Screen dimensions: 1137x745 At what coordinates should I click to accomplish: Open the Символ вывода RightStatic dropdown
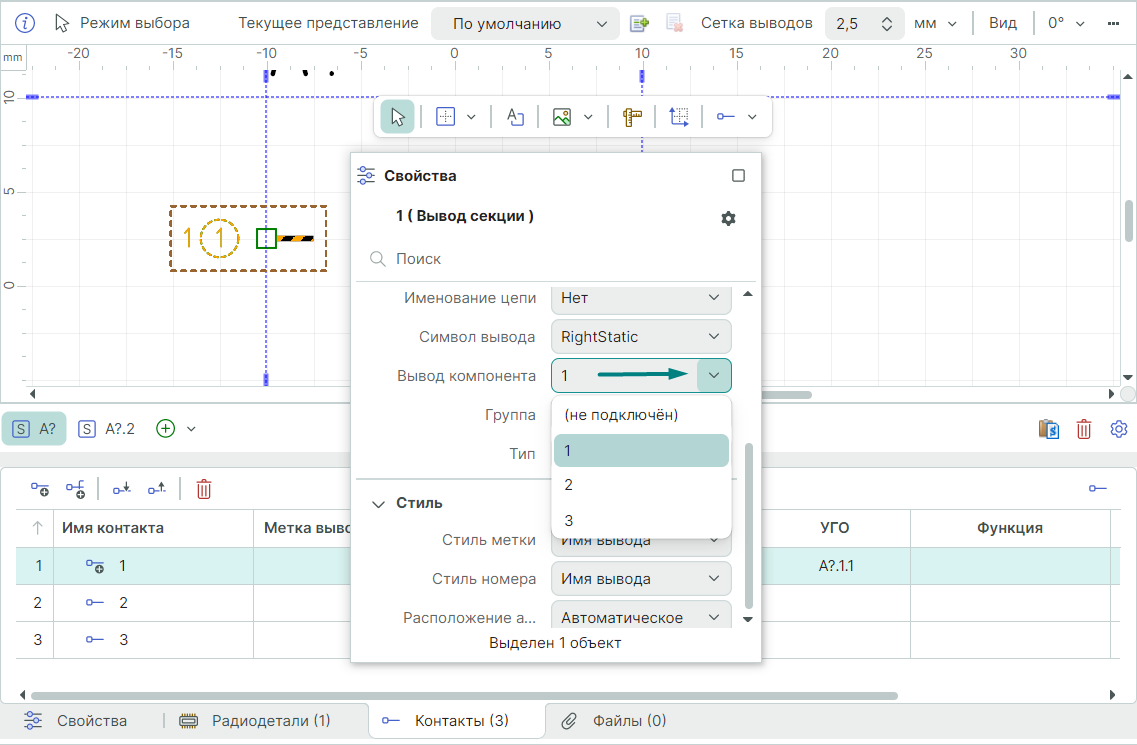640,337
